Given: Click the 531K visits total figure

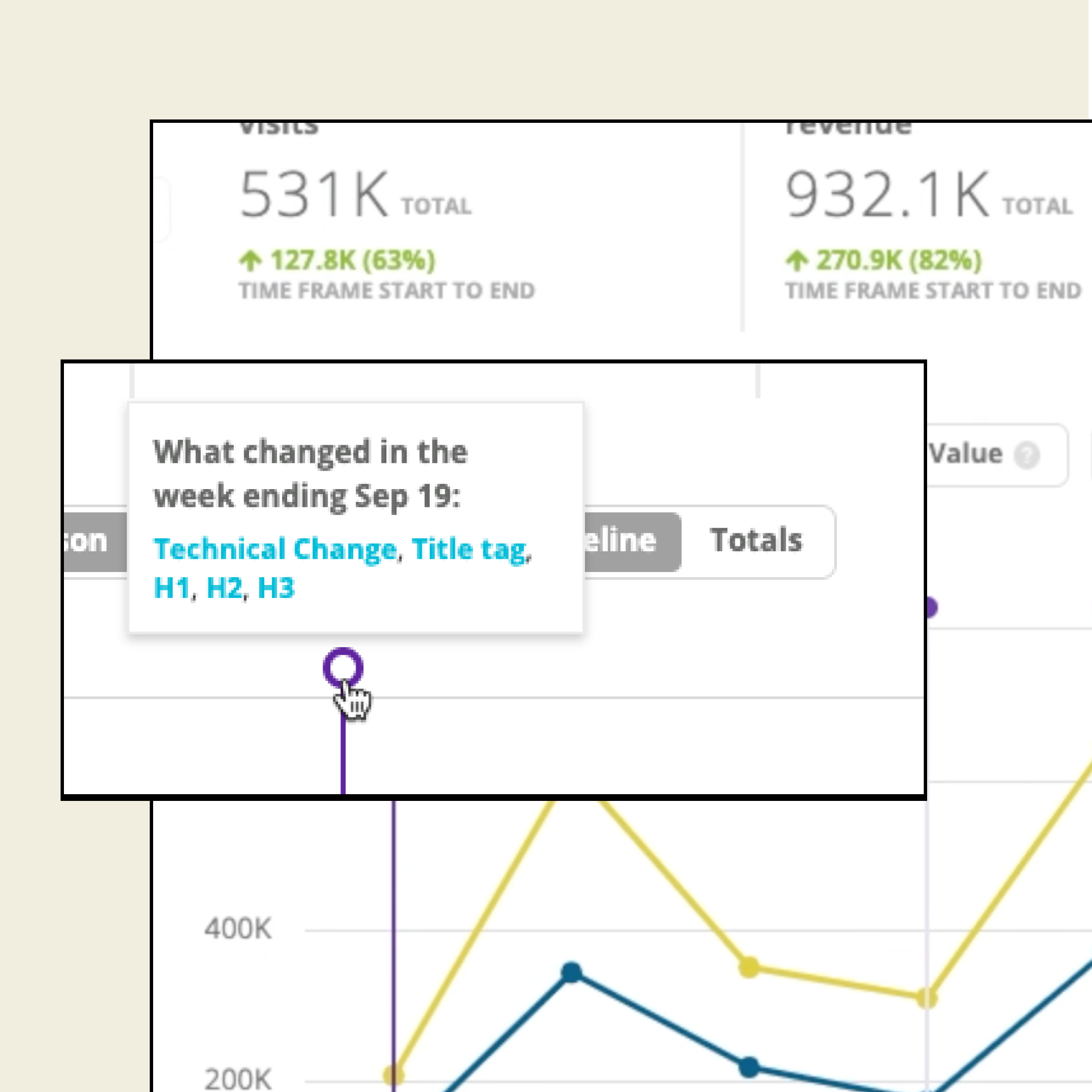Looking at the screenshot, I should pyautogui.click(x=314, y=195).
